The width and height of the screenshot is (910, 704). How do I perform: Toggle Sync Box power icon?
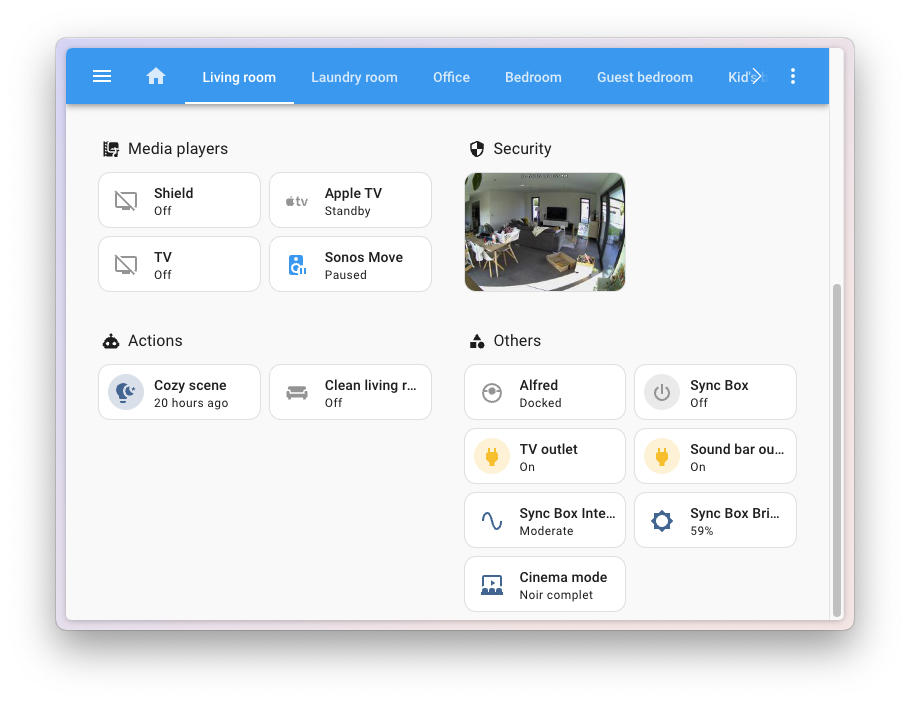coord(661,392)
